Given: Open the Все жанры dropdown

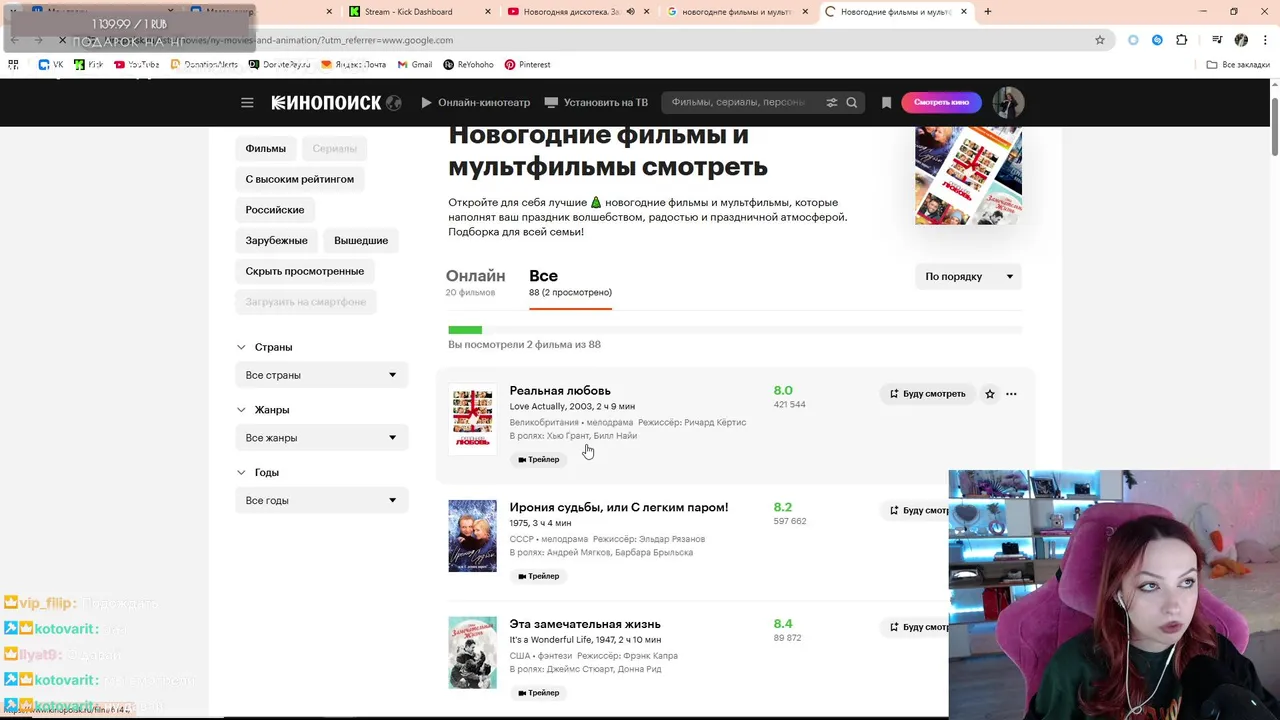Looking at the screenshot, I should click(322, 437).
